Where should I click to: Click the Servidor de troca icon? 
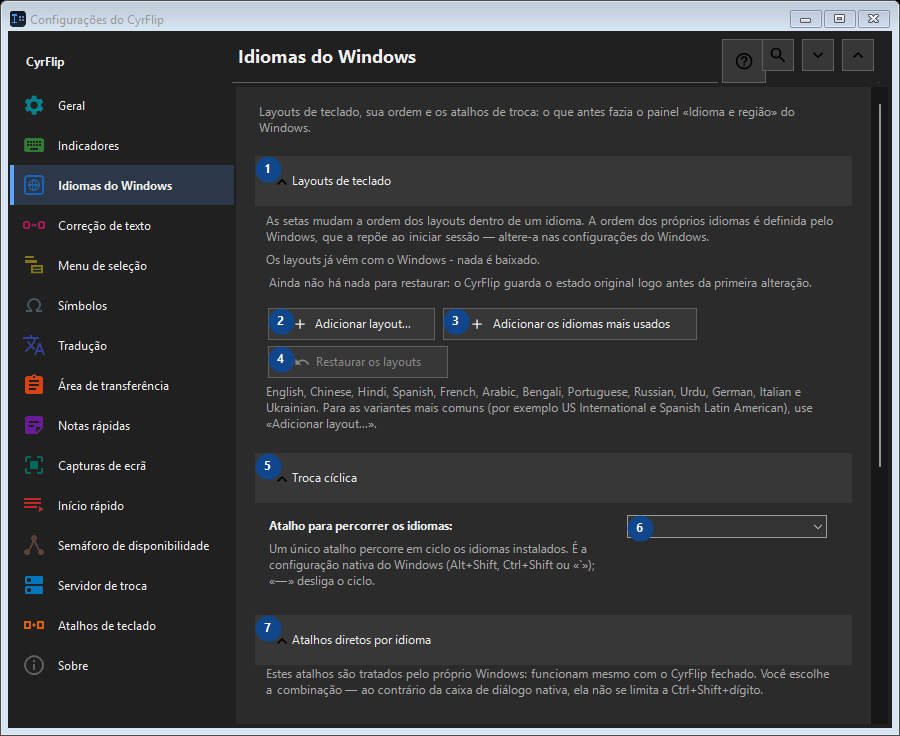click(x=34, y=586)
